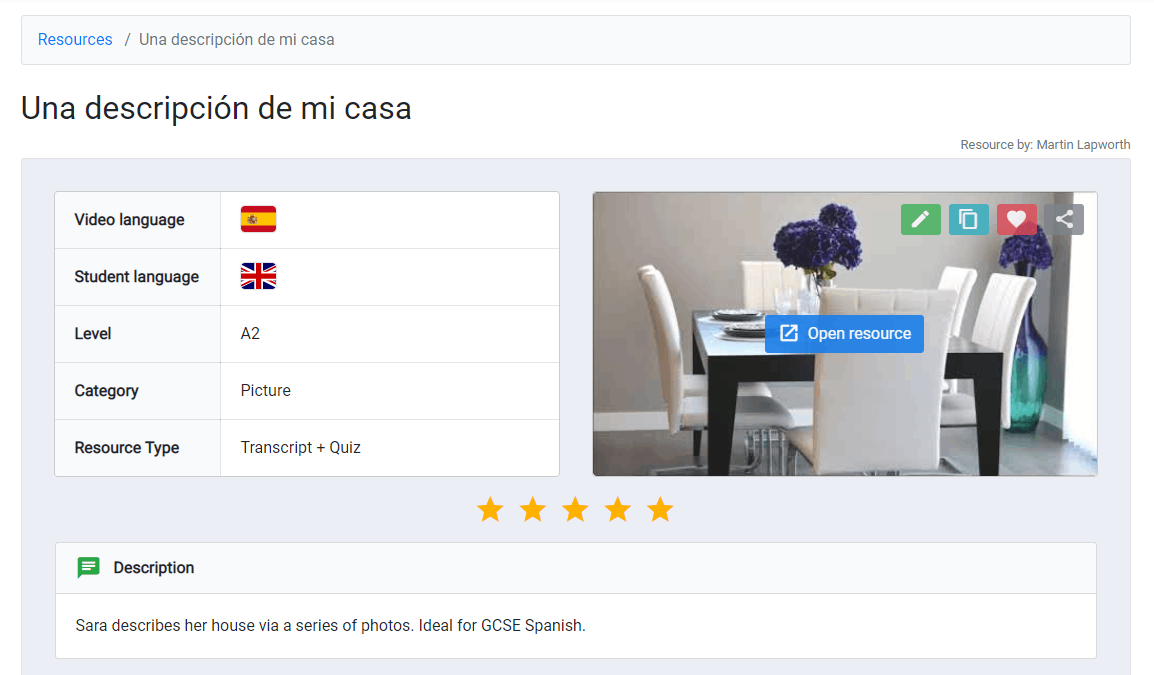Screen dimensions: 1154x675
Task: Rate four stars with fourth star
Action: click(618, 509)
